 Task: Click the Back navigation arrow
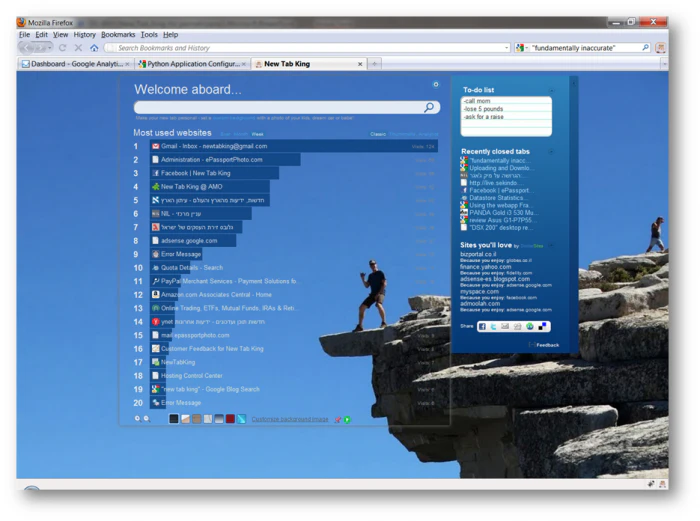click(x=26, y=47)
